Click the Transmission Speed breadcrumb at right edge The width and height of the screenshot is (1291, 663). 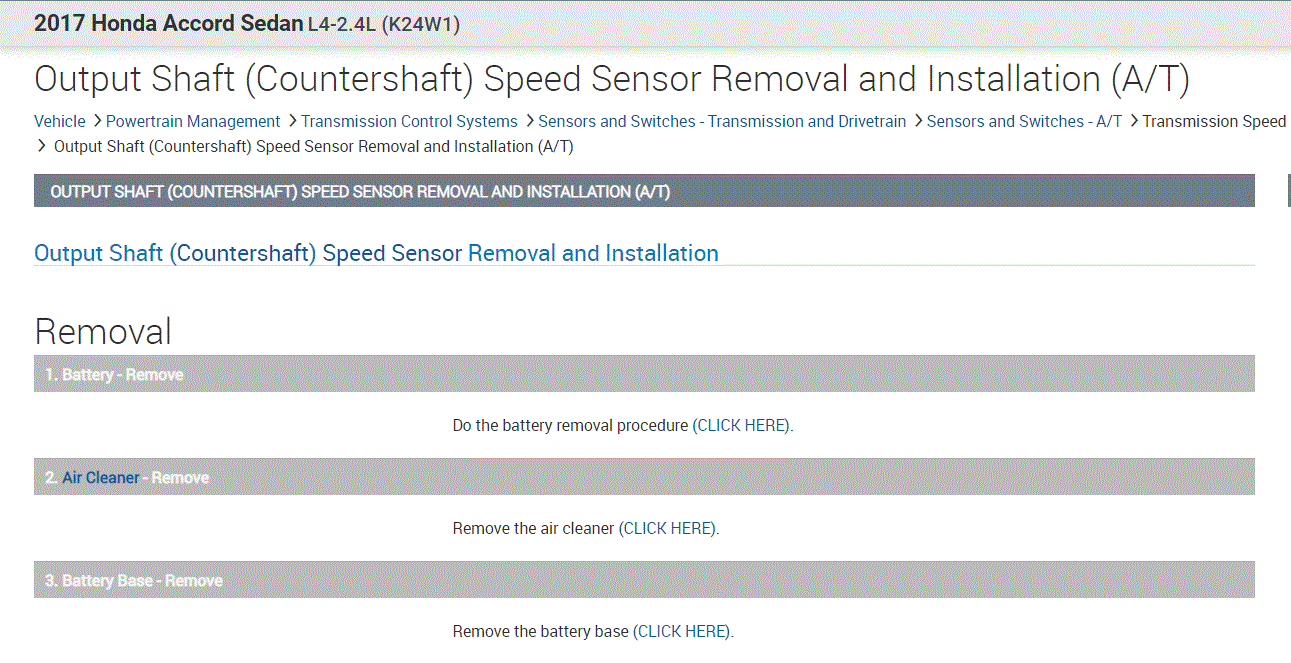point(1214,121)
